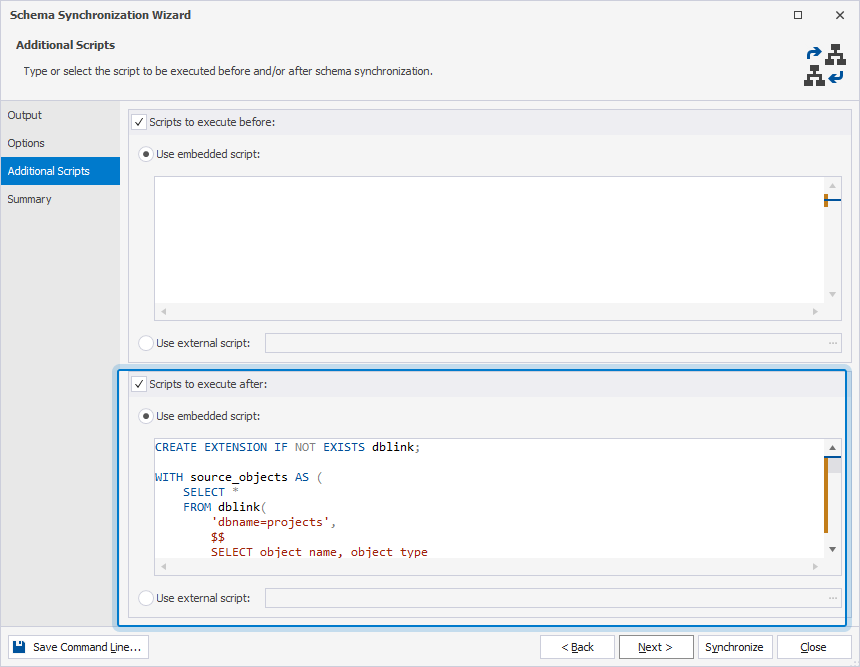The height and width of the screenshot is (667, 860).
Task: Click scroll right arrow in before-script editor
Action: [815, 312]
